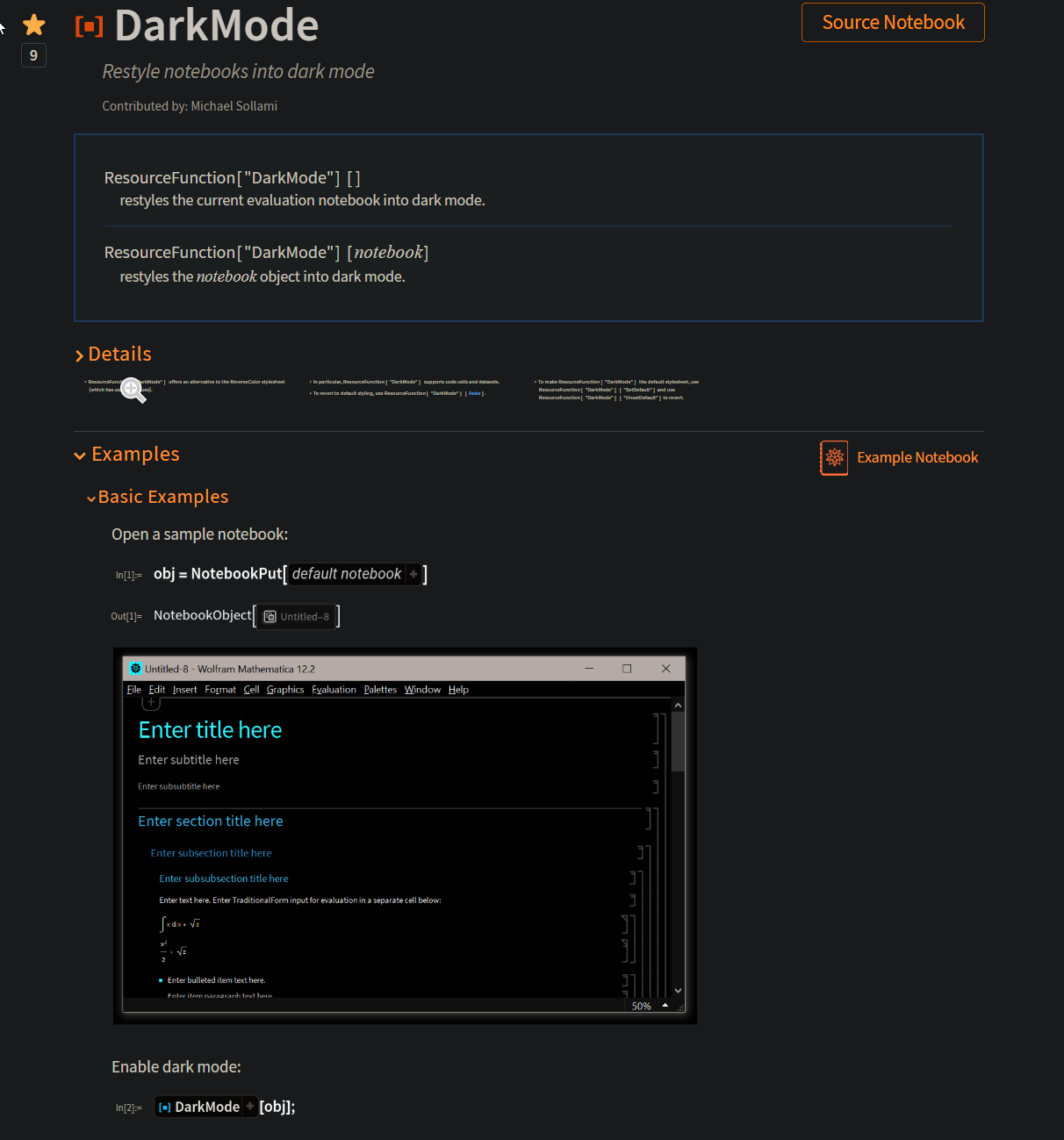This screenshot has height=1140, width=1064.
Task: Click the Enter subsubsection title here text
Action: coord(223,878)
